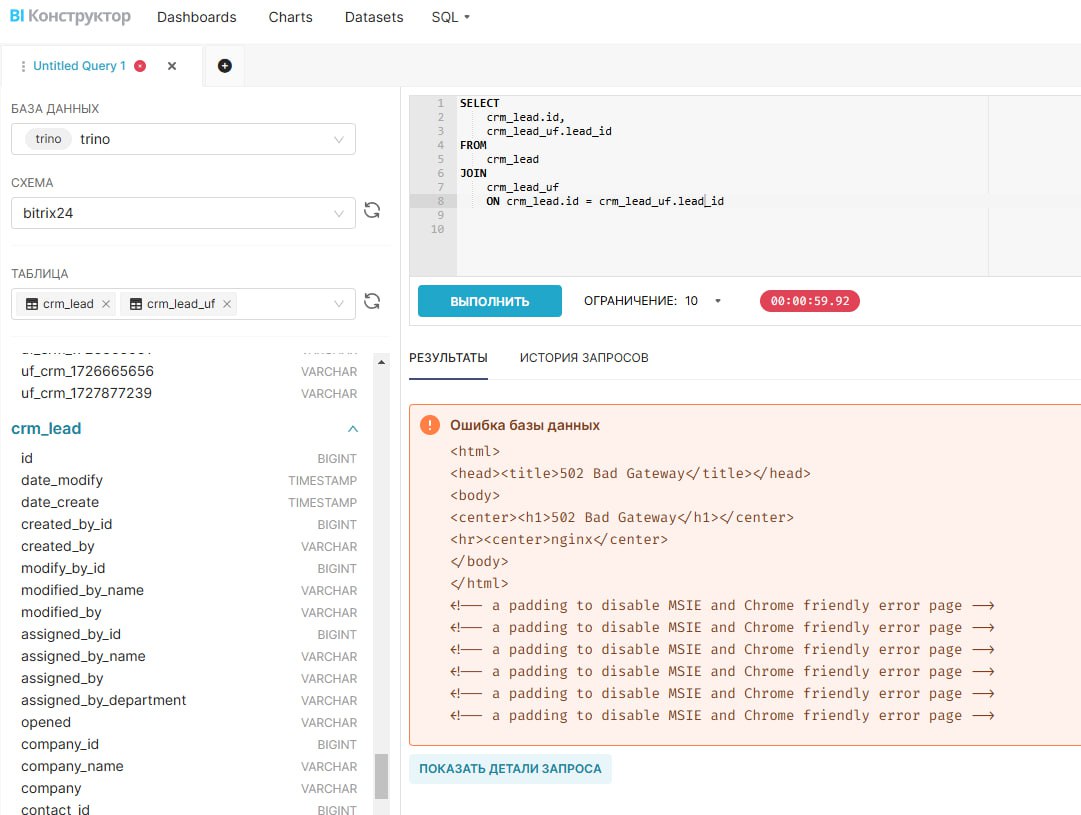Open the database trino dropdown

tap(338, 139)
